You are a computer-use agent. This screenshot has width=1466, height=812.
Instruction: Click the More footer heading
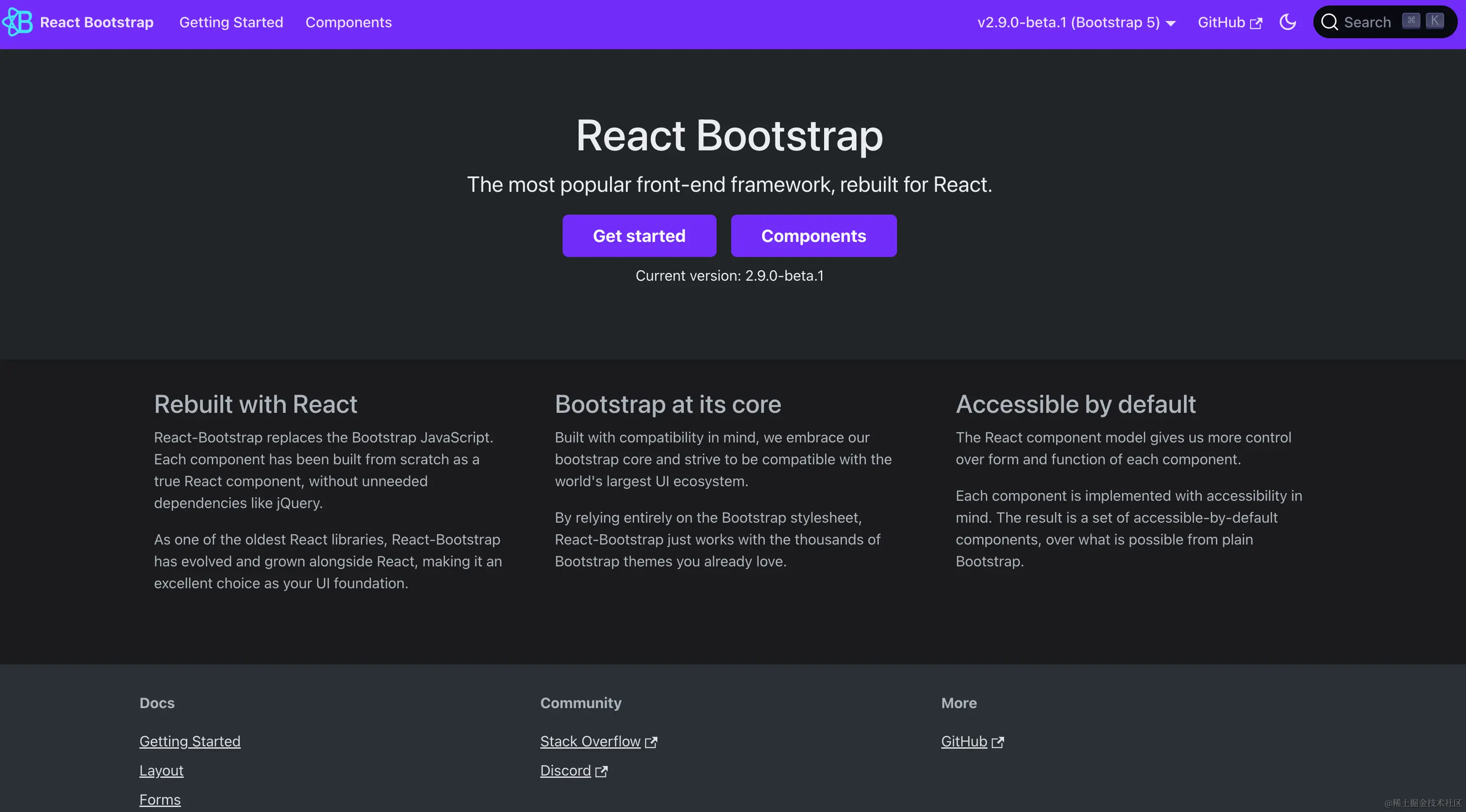click(959, 703)
